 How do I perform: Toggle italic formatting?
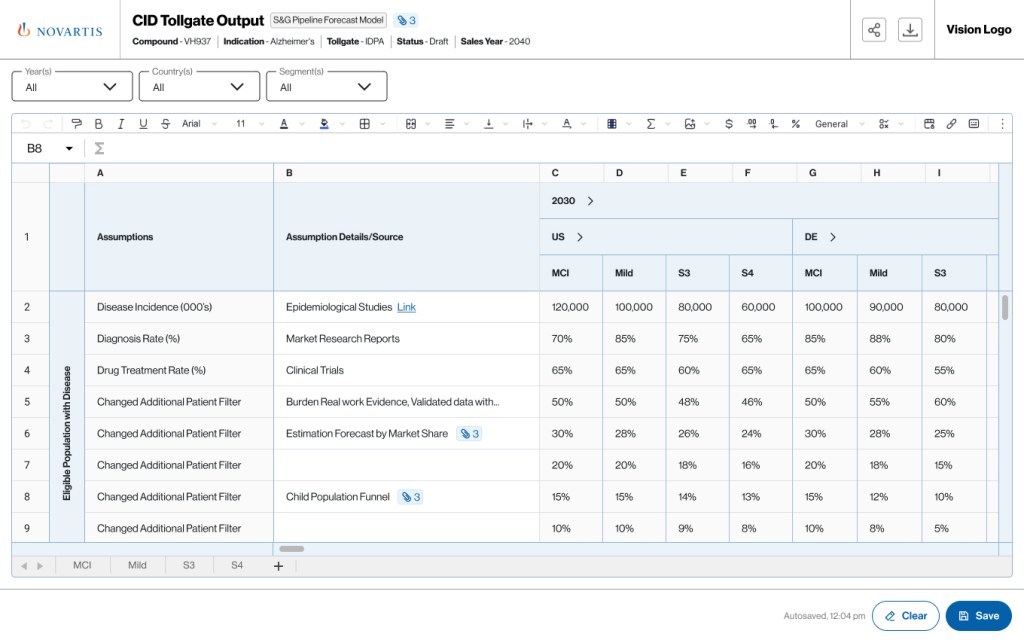pos(121,124)
